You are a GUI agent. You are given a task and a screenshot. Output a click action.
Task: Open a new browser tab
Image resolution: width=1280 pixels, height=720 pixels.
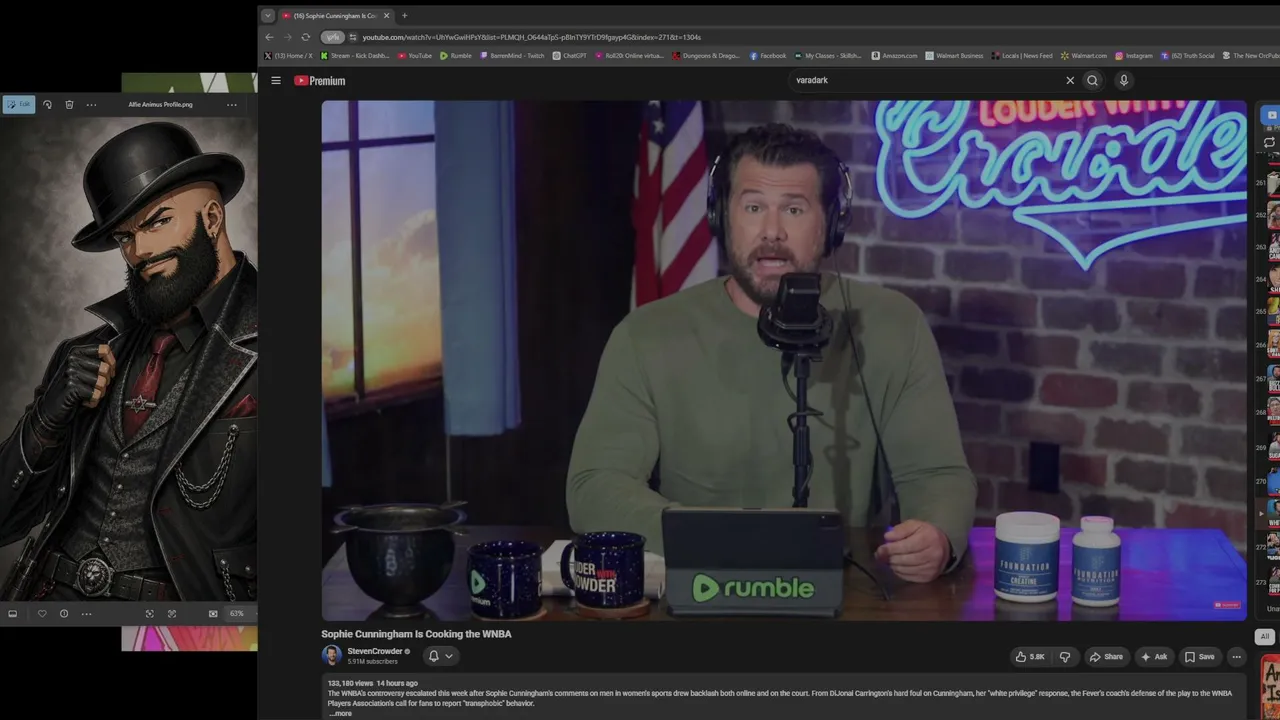[x=404, y=16]
